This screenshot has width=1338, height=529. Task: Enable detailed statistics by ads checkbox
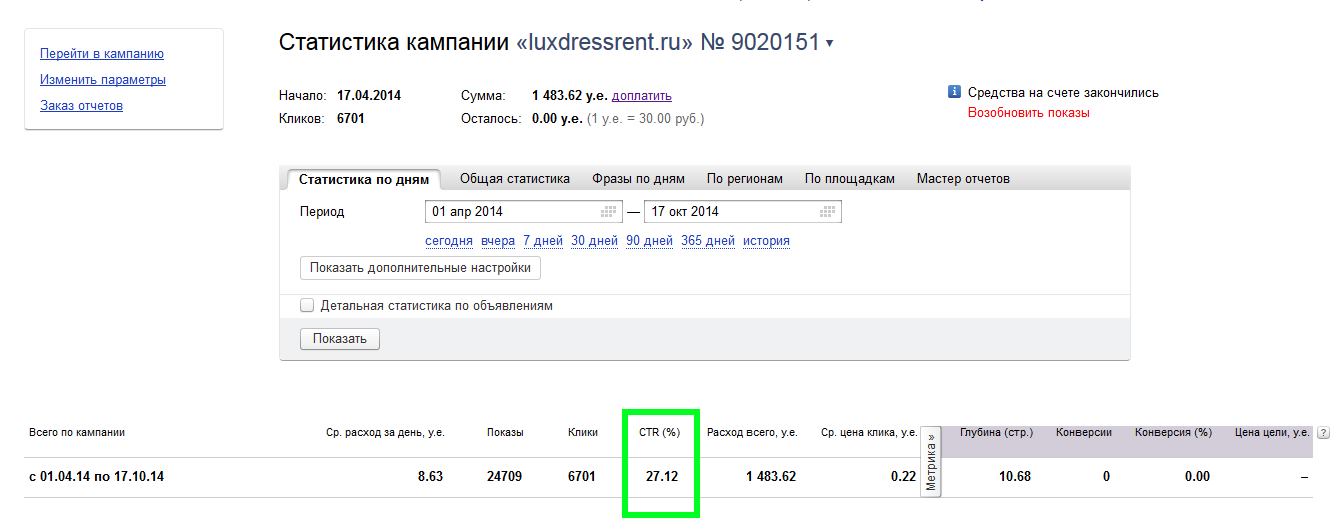click(307, 305)
